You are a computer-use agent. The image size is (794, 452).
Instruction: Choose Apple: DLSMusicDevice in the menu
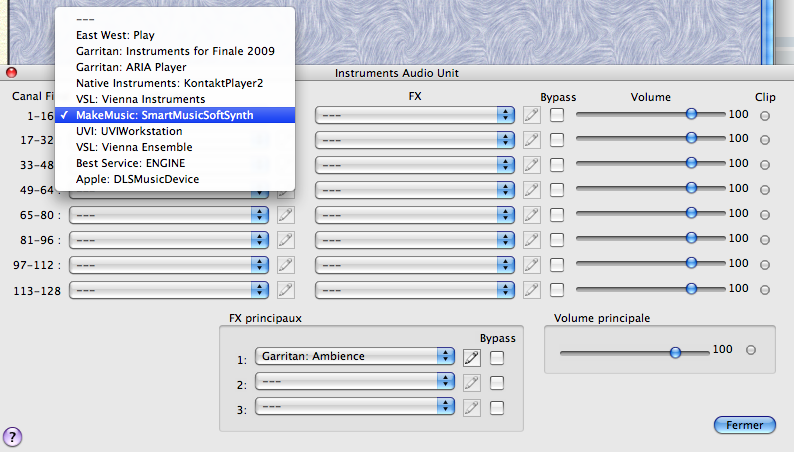137,179
